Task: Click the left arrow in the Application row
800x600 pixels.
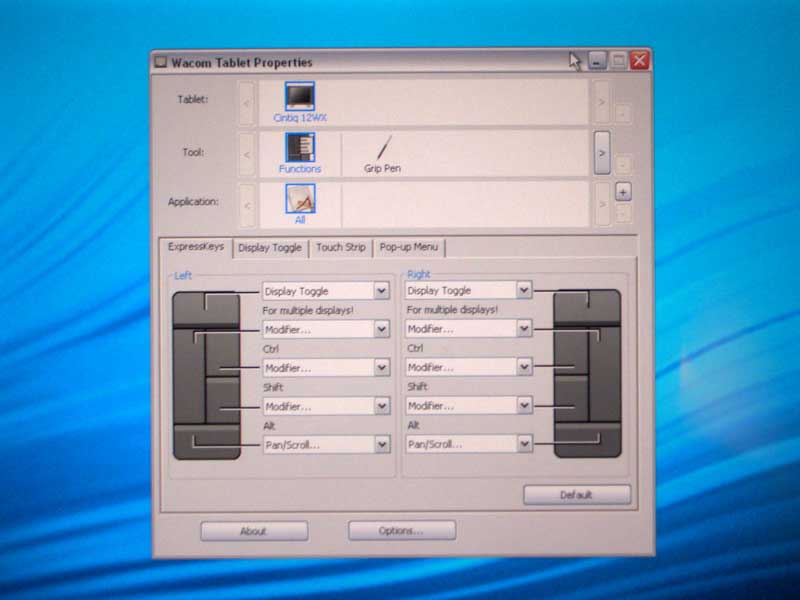Action: click(x=247, y=206)
